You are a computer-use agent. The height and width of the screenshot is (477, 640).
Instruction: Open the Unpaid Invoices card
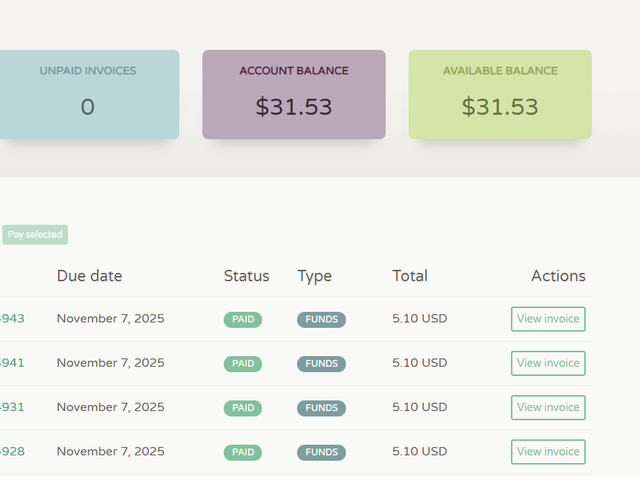(88, 94)
